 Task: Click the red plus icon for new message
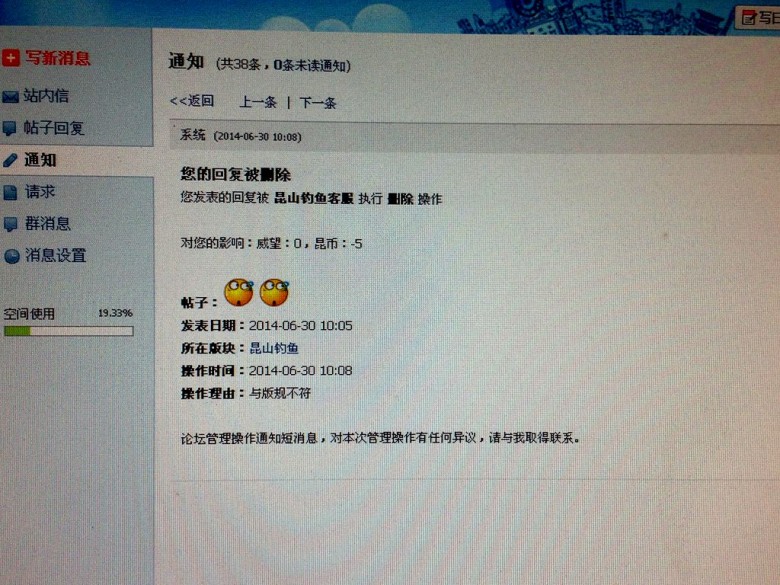tap(10, 58)
